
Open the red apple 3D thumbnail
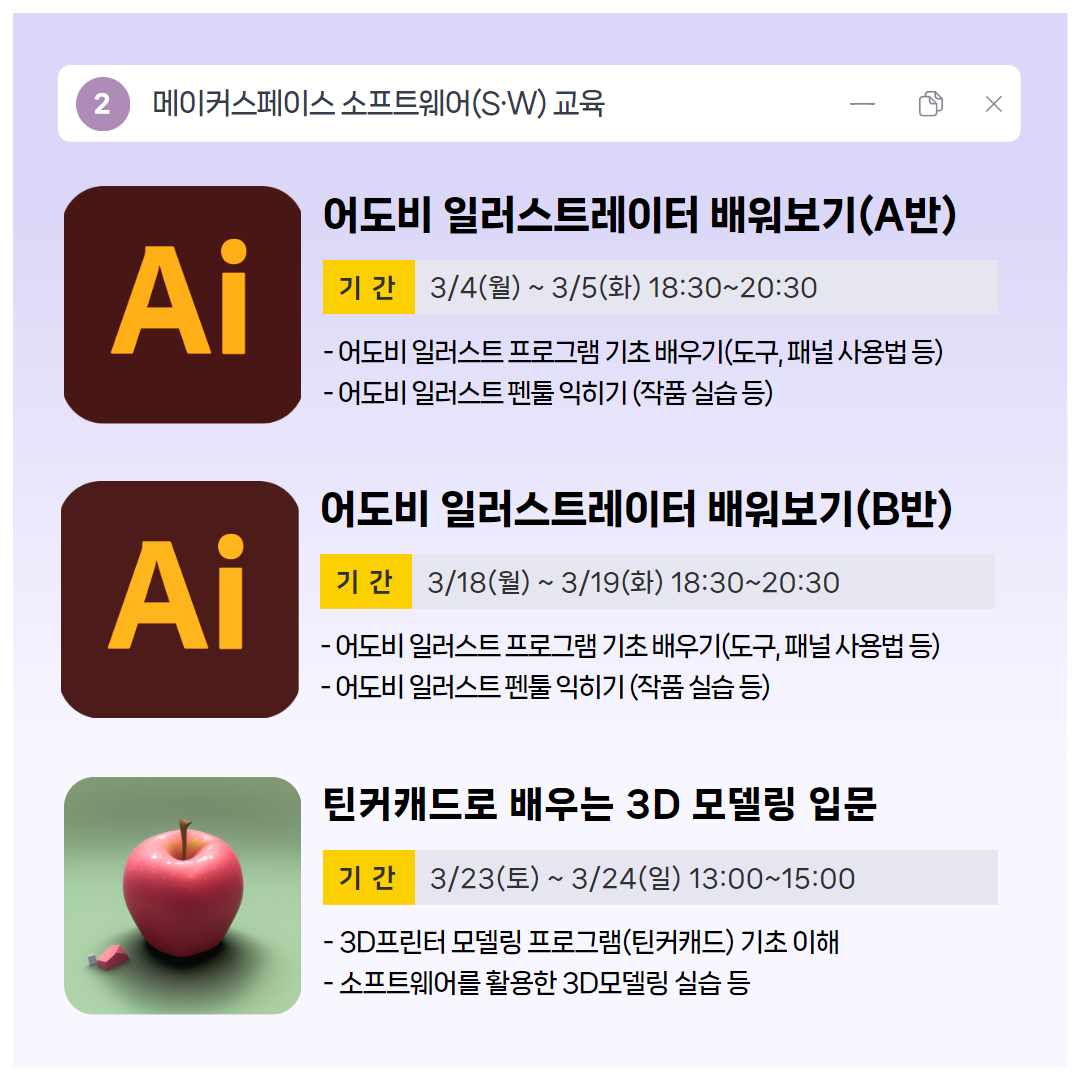coord(183,895)
